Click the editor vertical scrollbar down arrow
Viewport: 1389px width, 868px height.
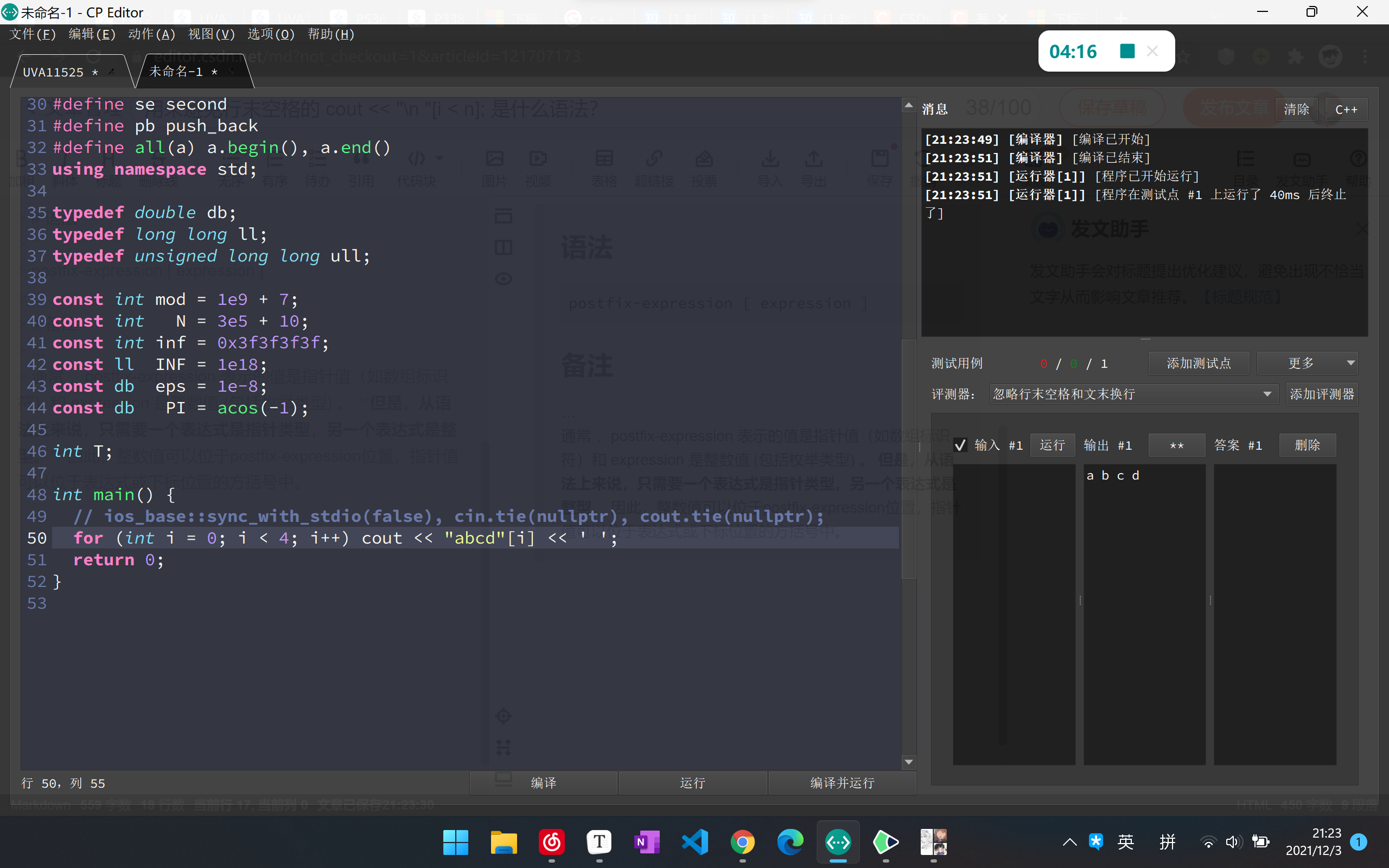[x=908, y=762]
